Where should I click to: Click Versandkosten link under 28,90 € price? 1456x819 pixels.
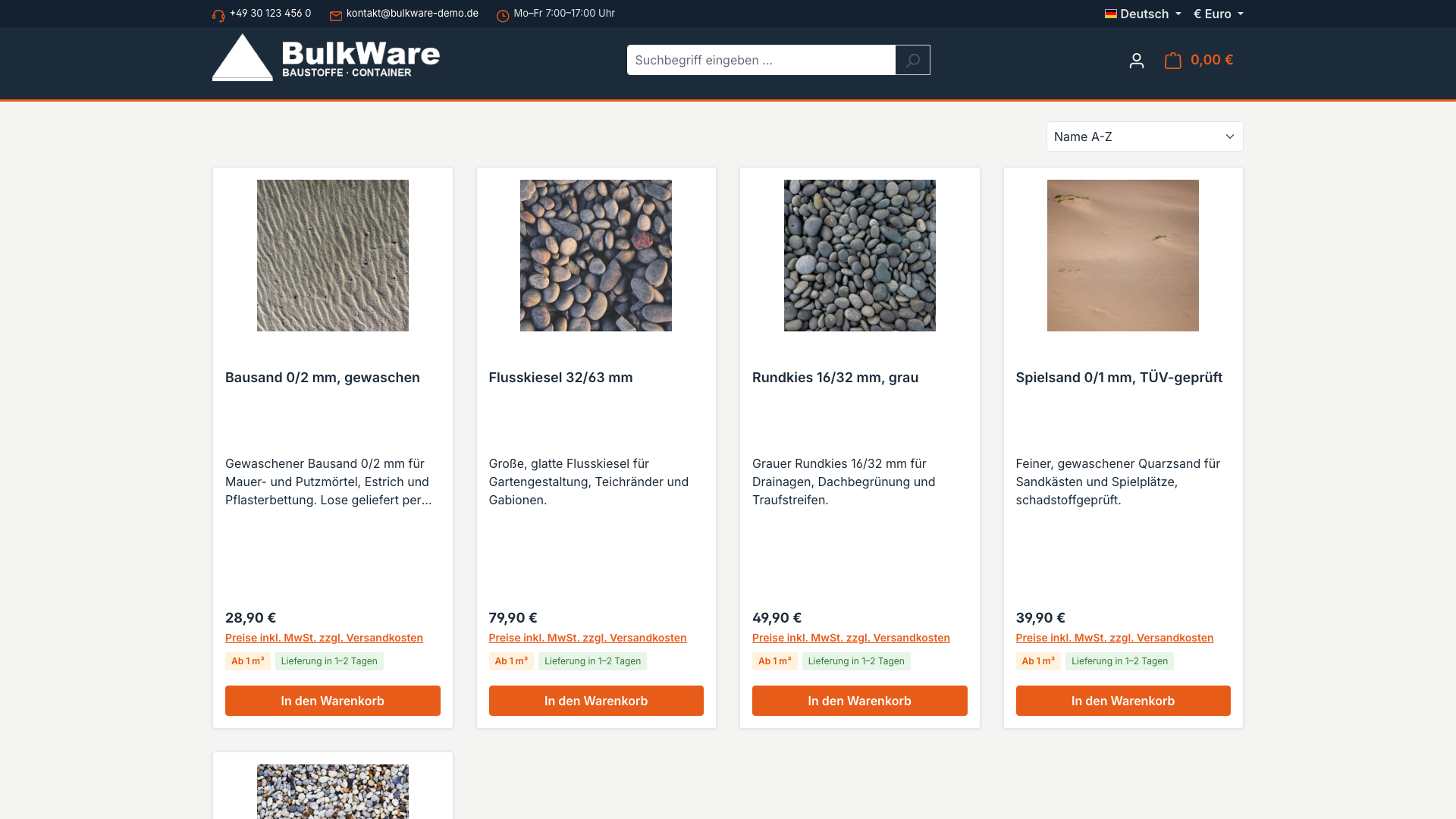(324, 638)
